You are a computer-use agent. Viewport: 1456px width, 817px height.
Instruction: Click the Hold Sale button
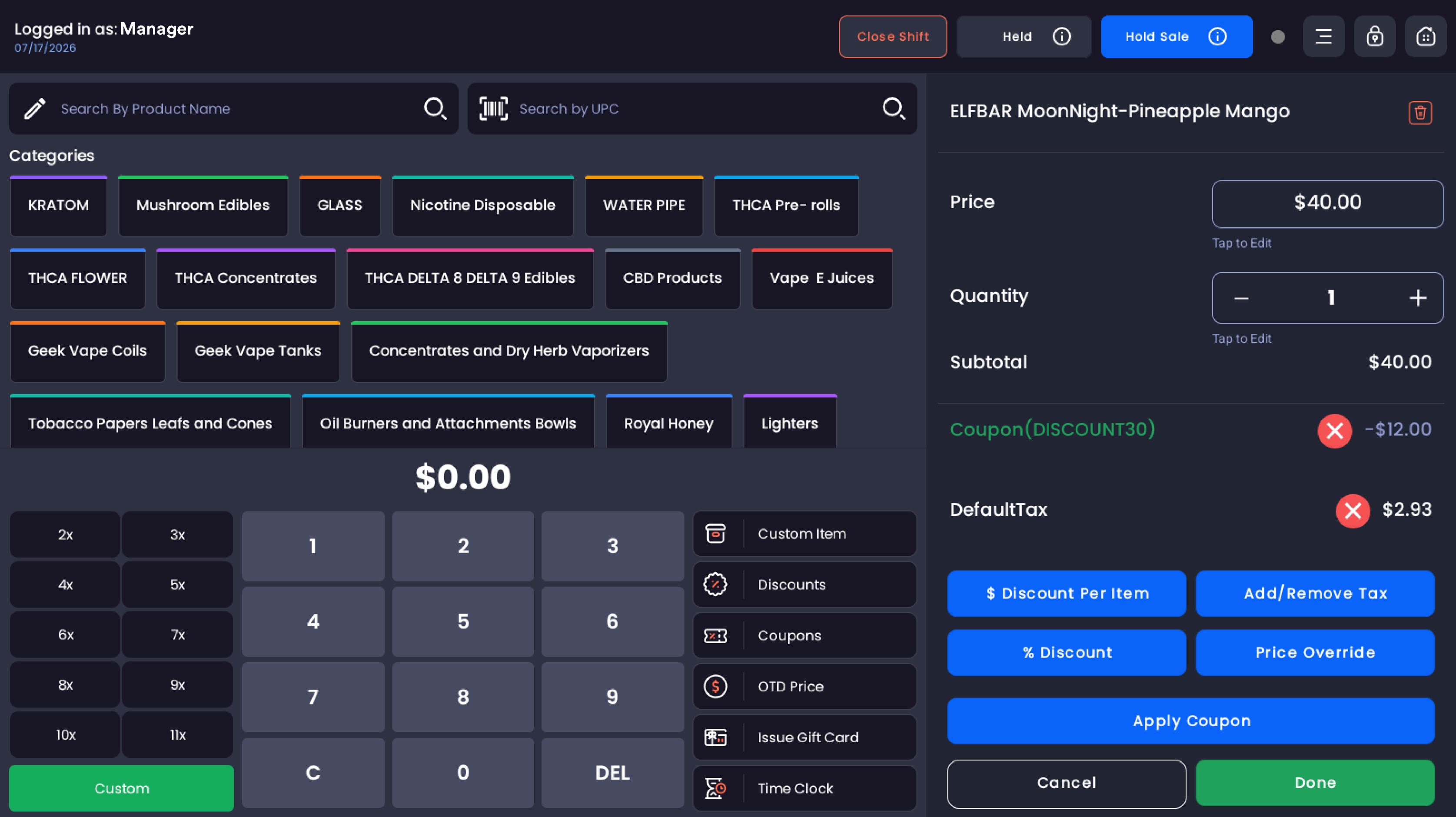(1176, 37)
